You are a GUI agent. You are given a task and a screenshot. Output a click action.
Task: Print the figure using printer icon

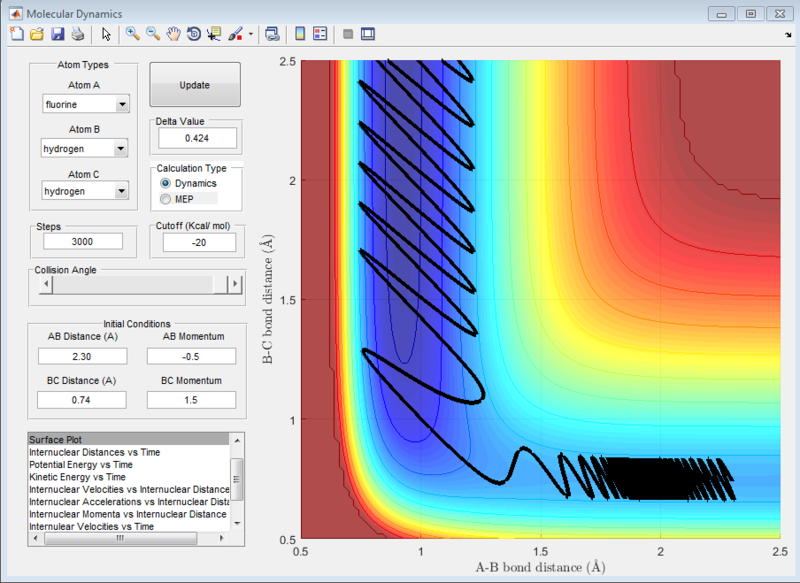(77, 34)
